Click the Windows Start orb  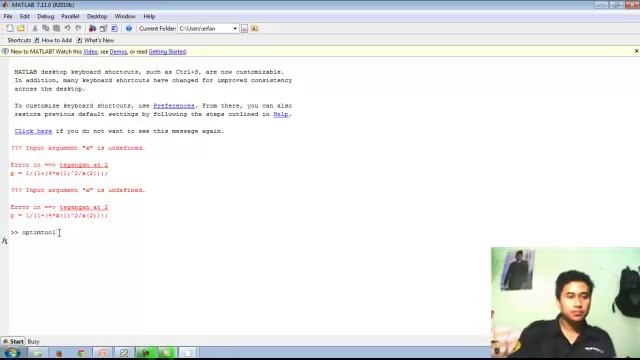[12, 352]
